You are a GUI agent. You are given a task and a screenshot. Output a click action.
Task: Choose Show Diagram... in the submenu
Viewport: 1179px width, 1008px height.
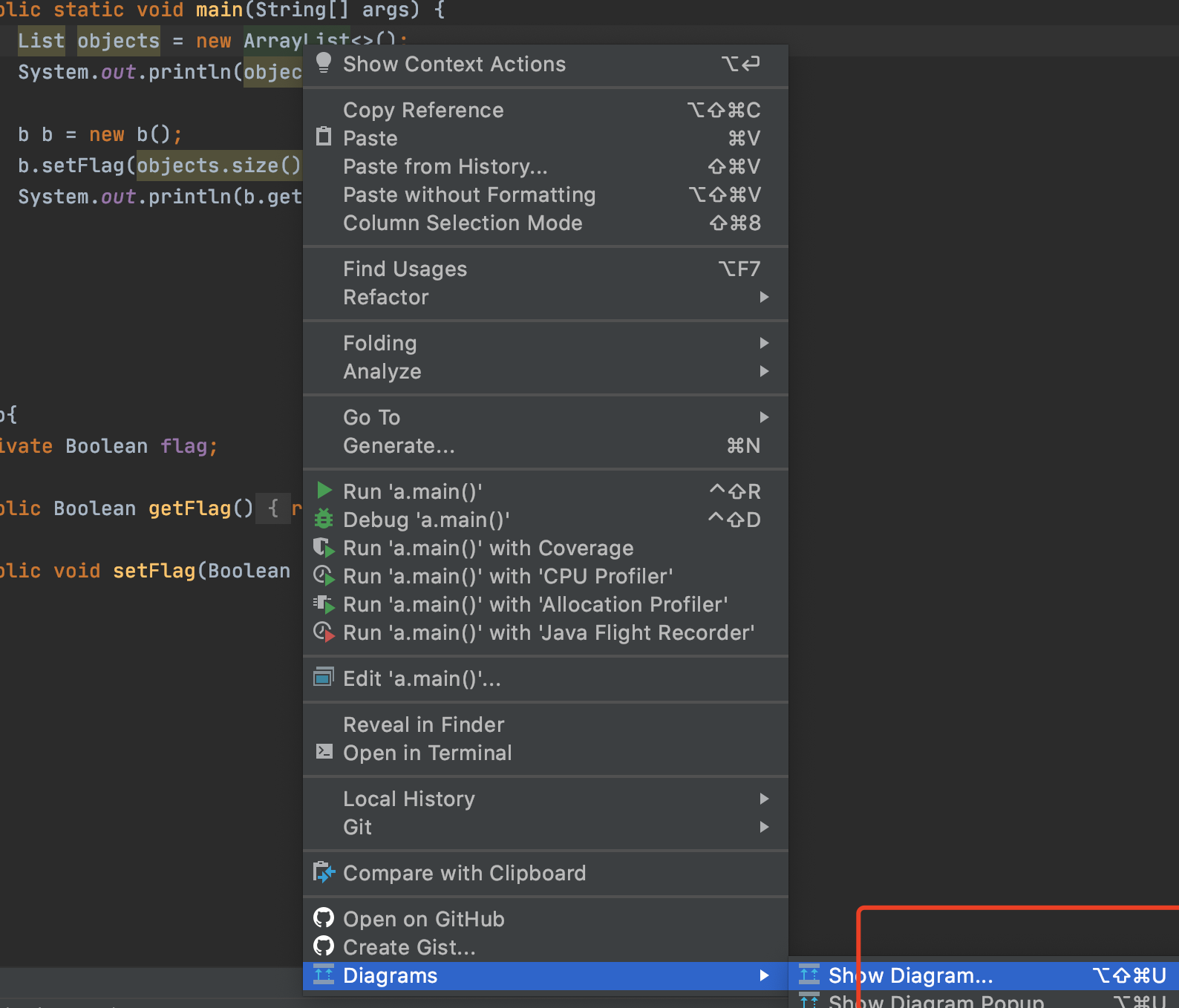pyautogui.click(x=984, y=975)
